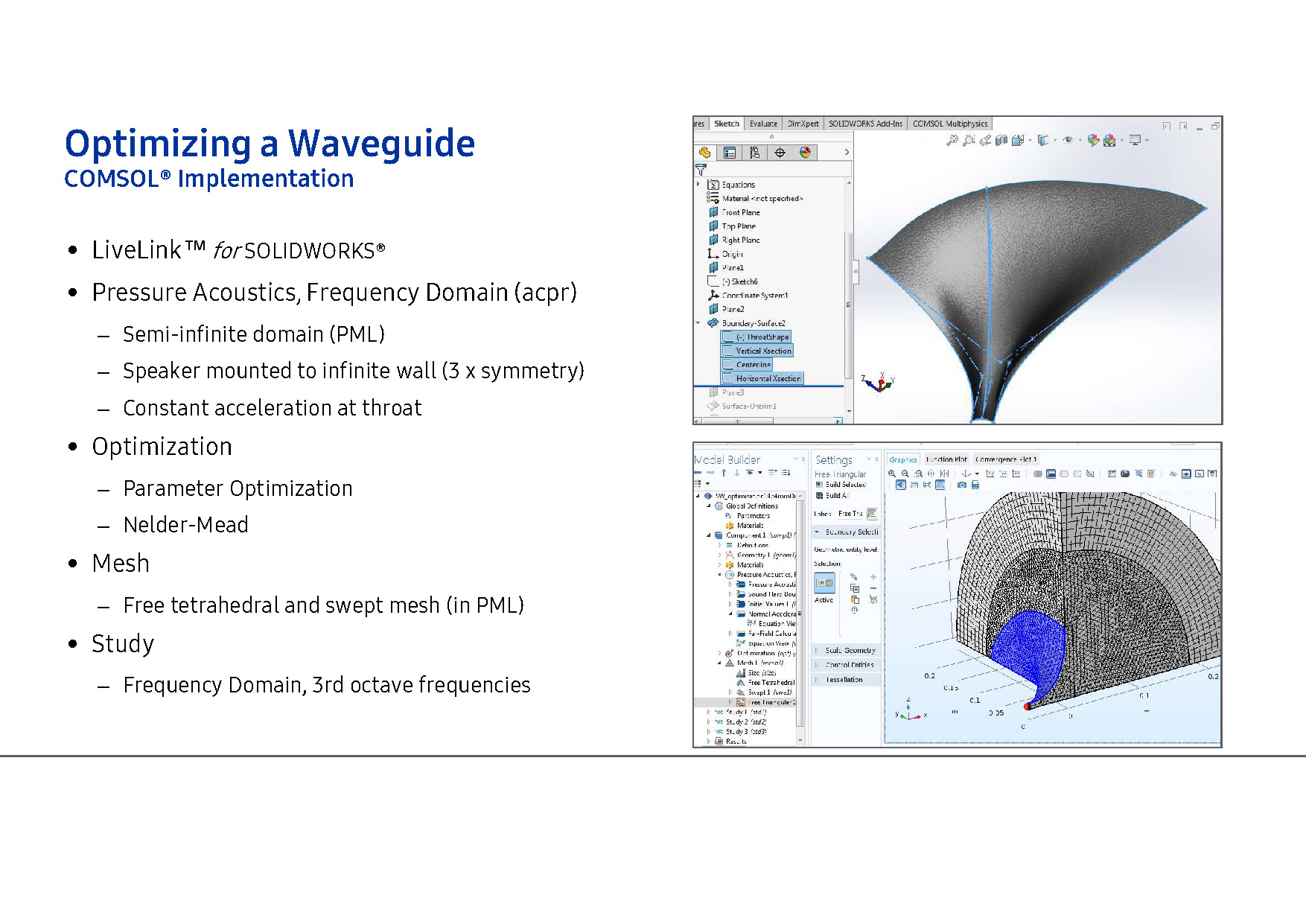
Task: Expand the Control Entities section
Action: pos(817,665)
